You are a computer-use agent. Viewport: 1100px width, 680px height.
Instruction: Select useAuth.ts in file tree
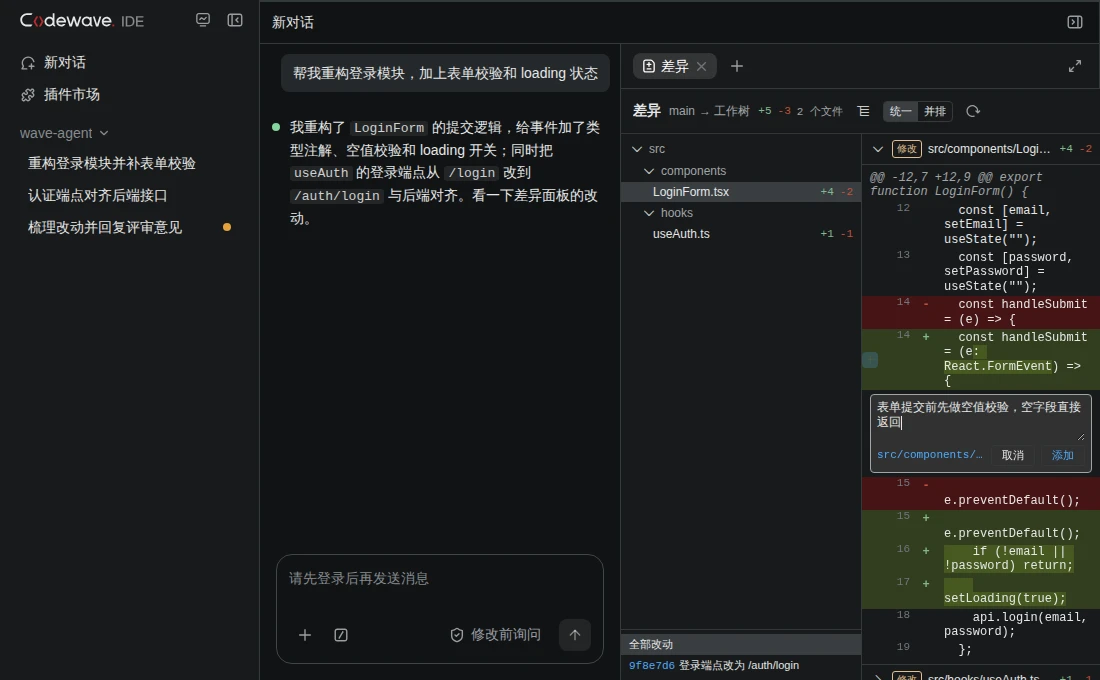741,234
